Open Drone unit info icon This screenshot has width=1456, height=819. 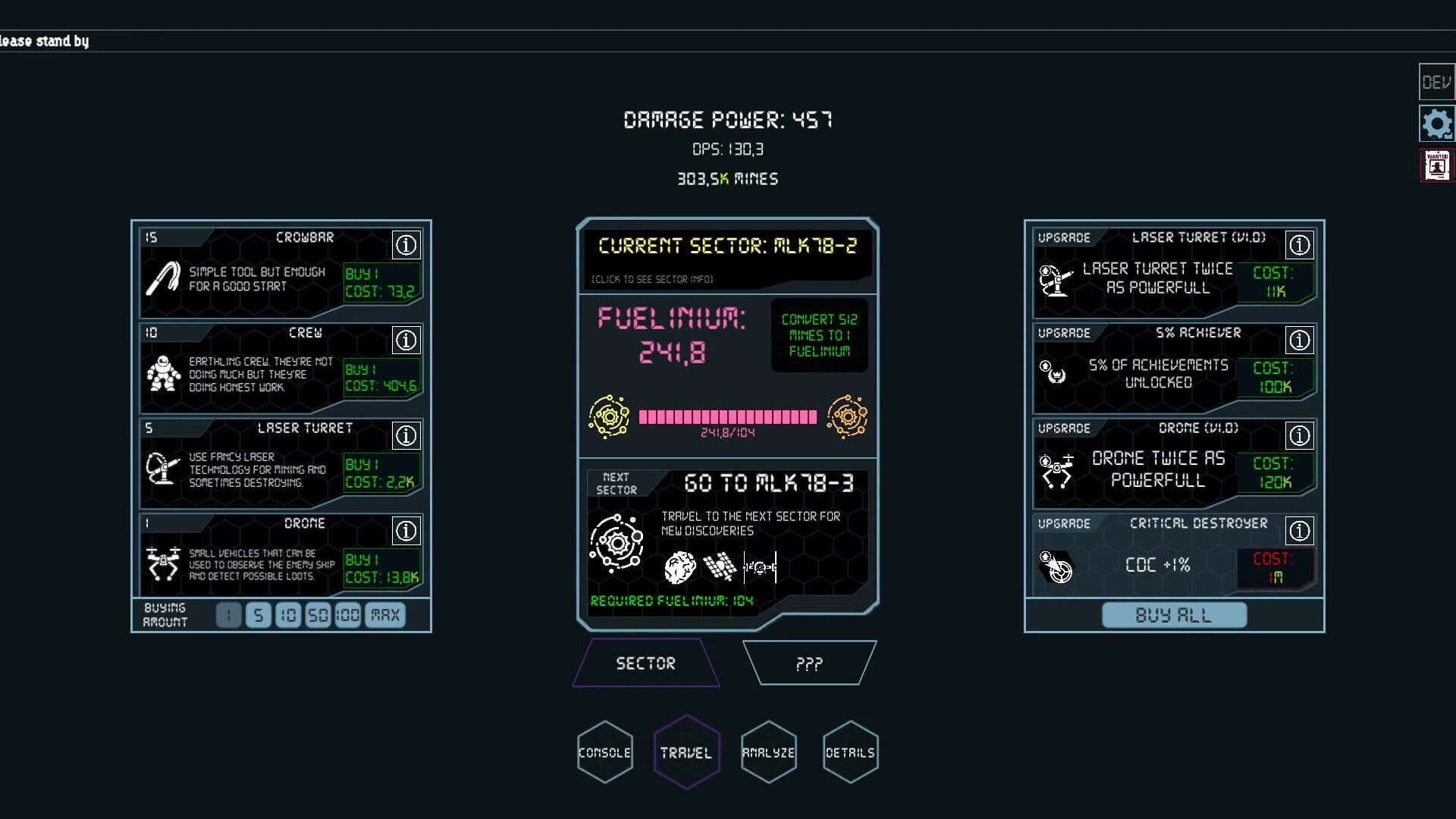(x=406, y=531)
